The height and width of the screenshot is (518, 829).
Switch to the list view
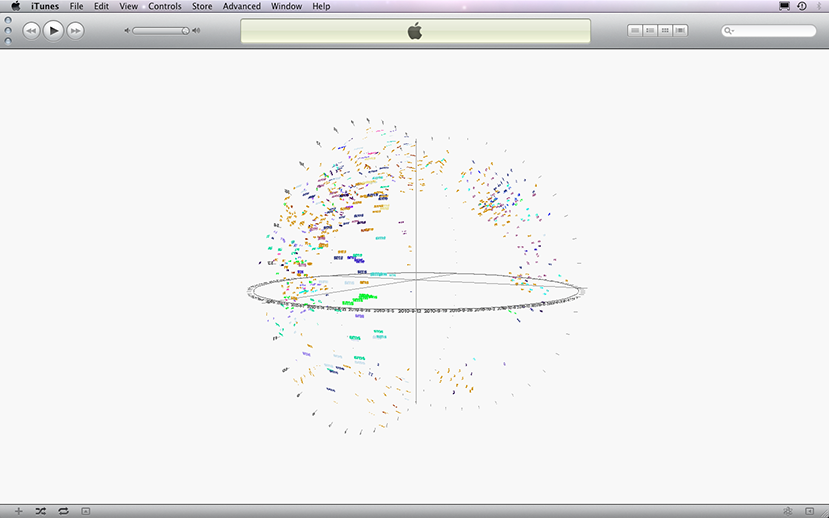point(635,31)
